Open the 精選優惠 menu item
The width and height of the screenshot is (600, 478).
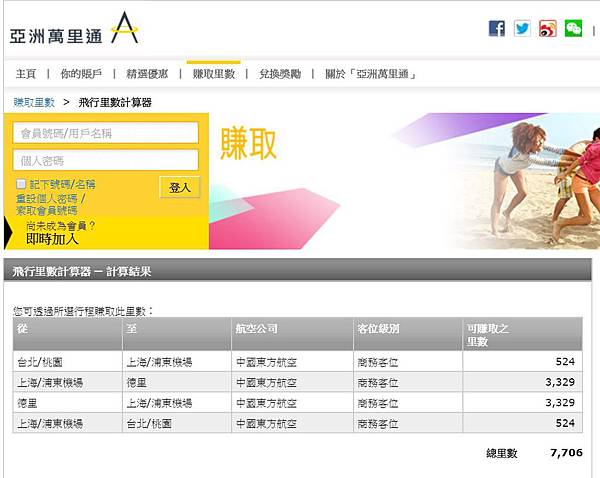(147, 74)
